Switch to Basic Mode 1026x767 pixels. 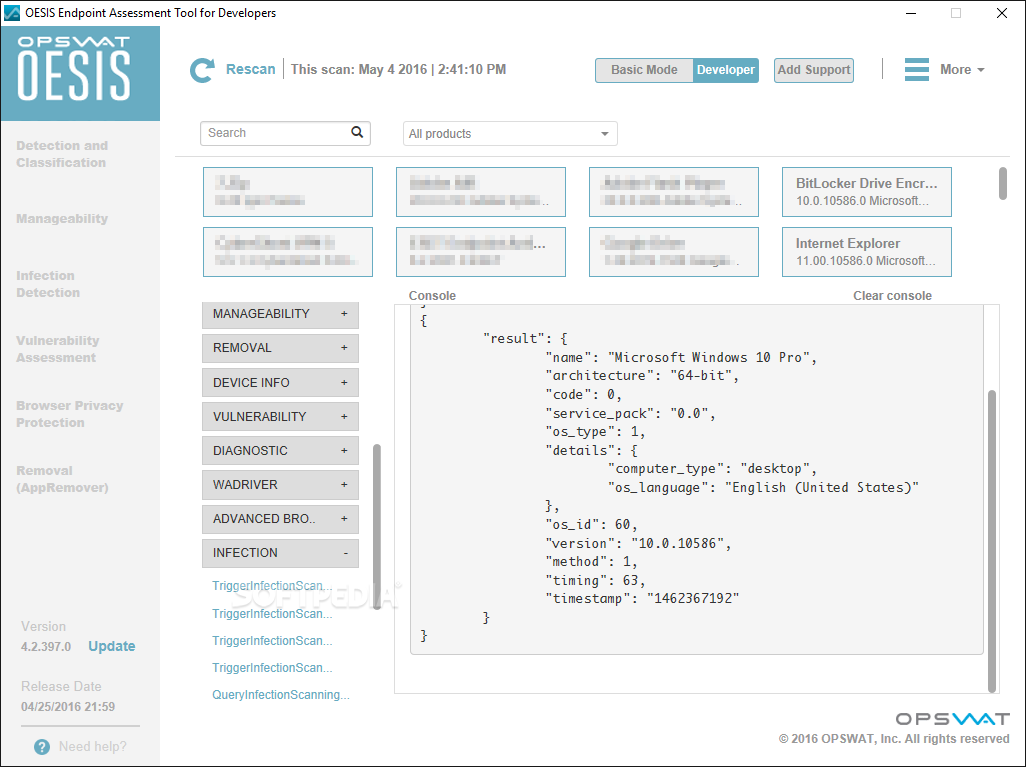(644, 70)
